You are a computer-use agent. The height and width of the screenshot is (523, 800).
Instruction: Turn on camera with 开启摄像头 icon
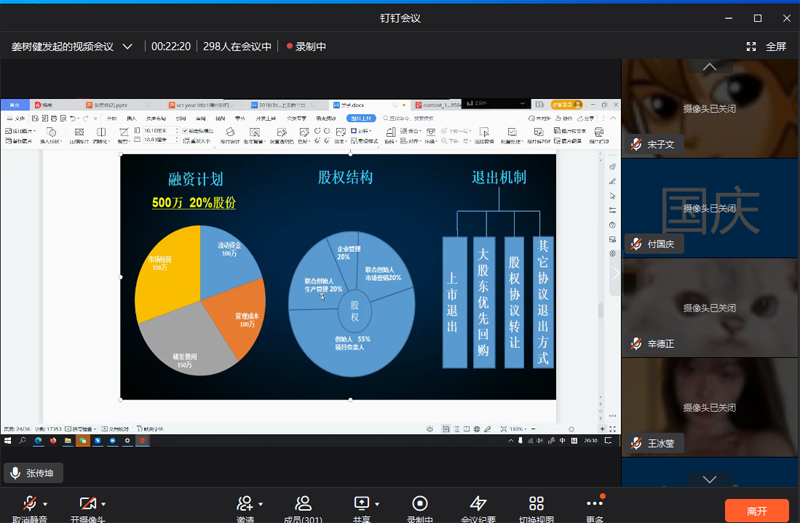tap(87, 503)
